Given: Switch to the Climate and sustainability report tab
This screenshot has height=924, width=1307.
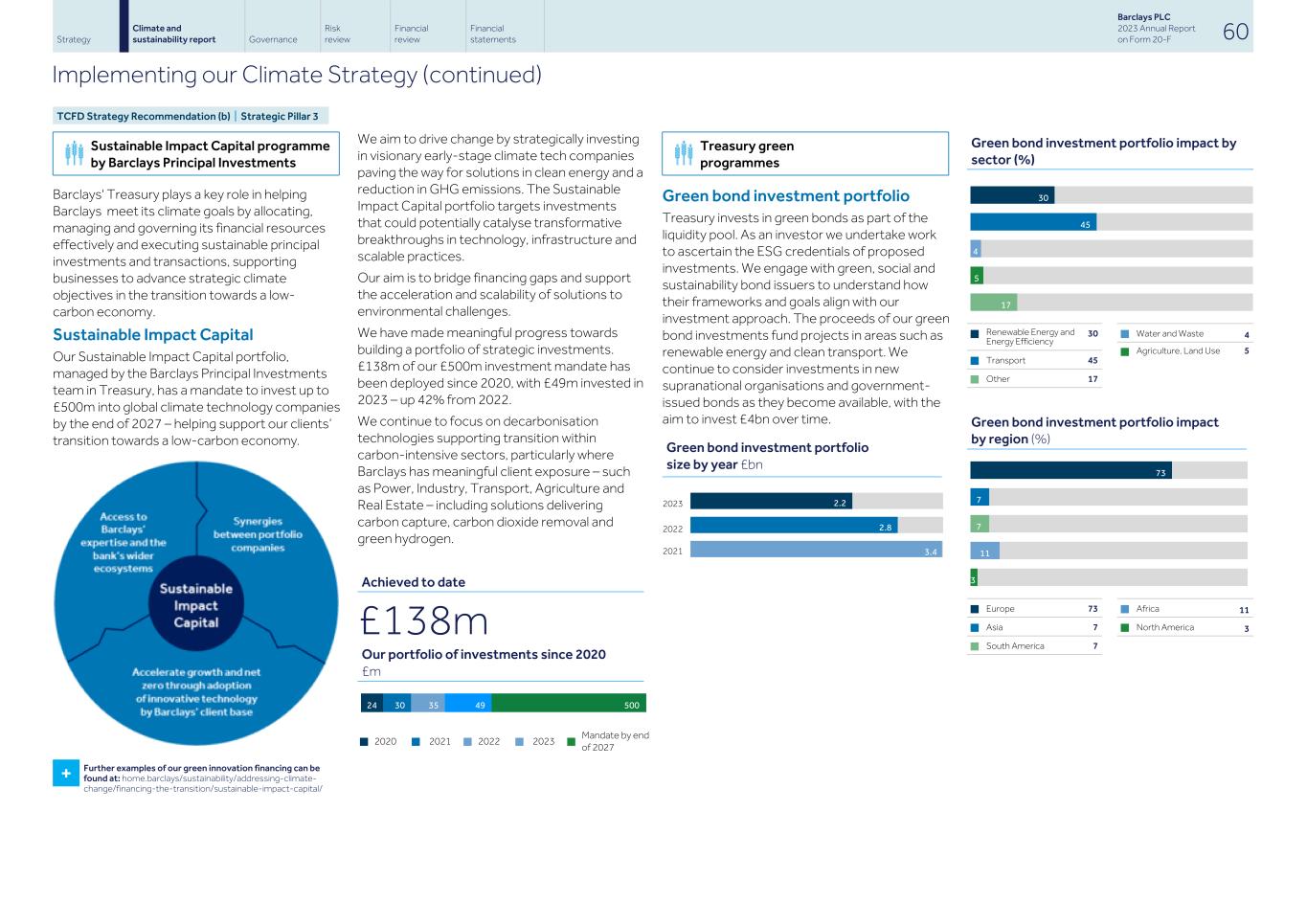Looking at the screenshot, I should [172, 34].
